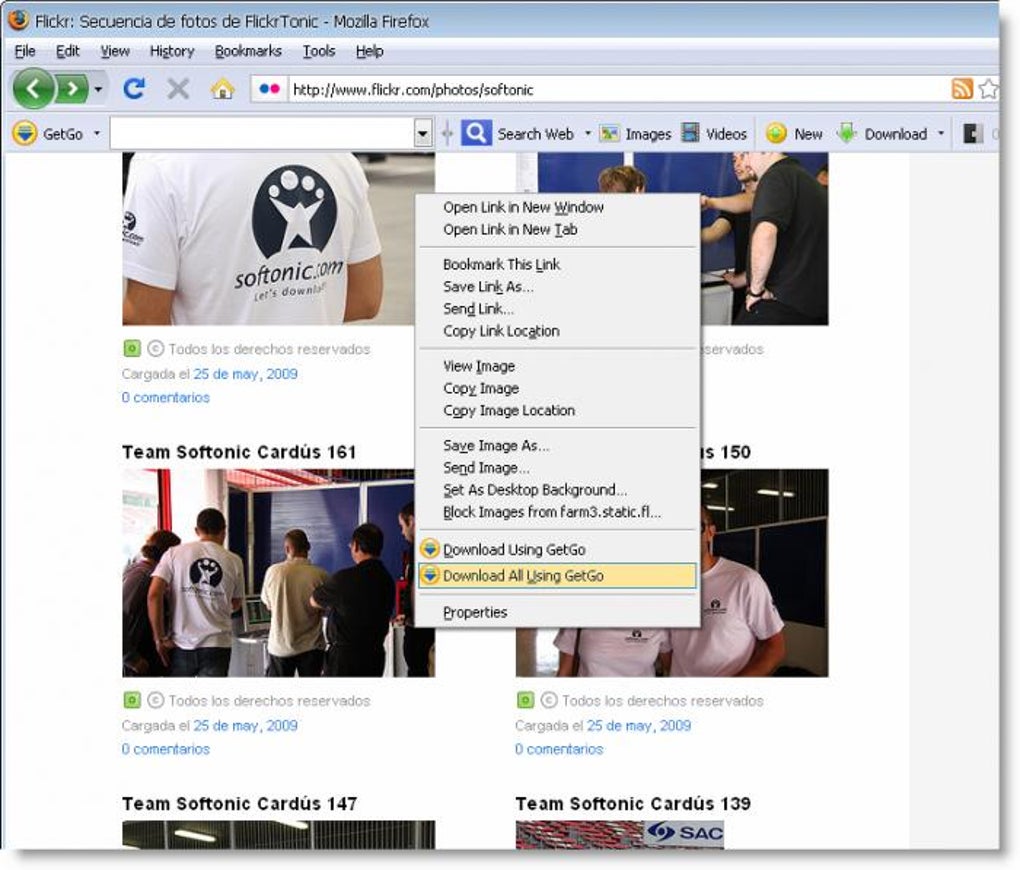Open the Cardús 139 photo with the SAC logo
This screenshot has width=1020, height=870.
coord(620,835)
